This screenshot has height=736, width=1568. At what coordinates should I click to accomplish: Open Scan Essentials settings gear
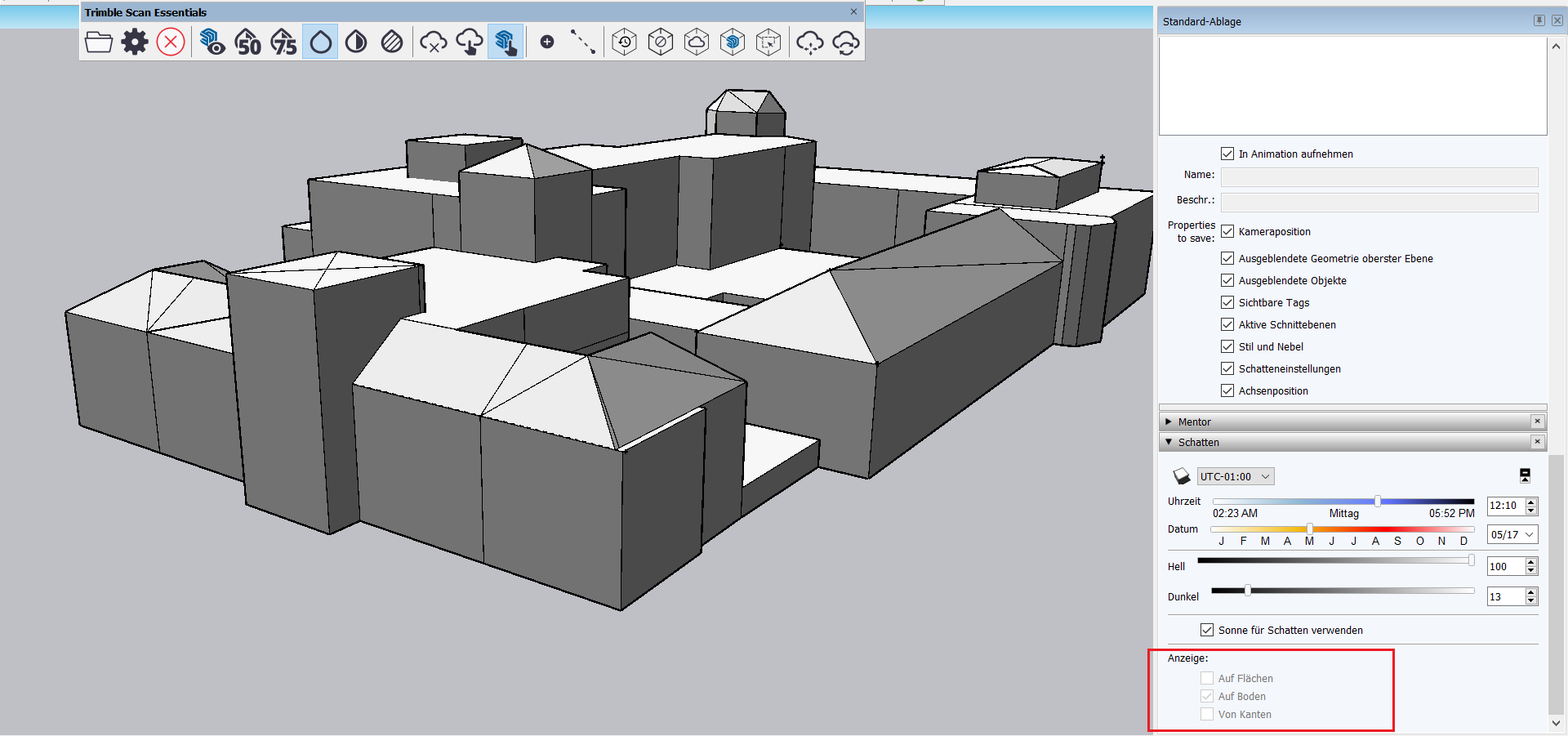coord(135,42)
